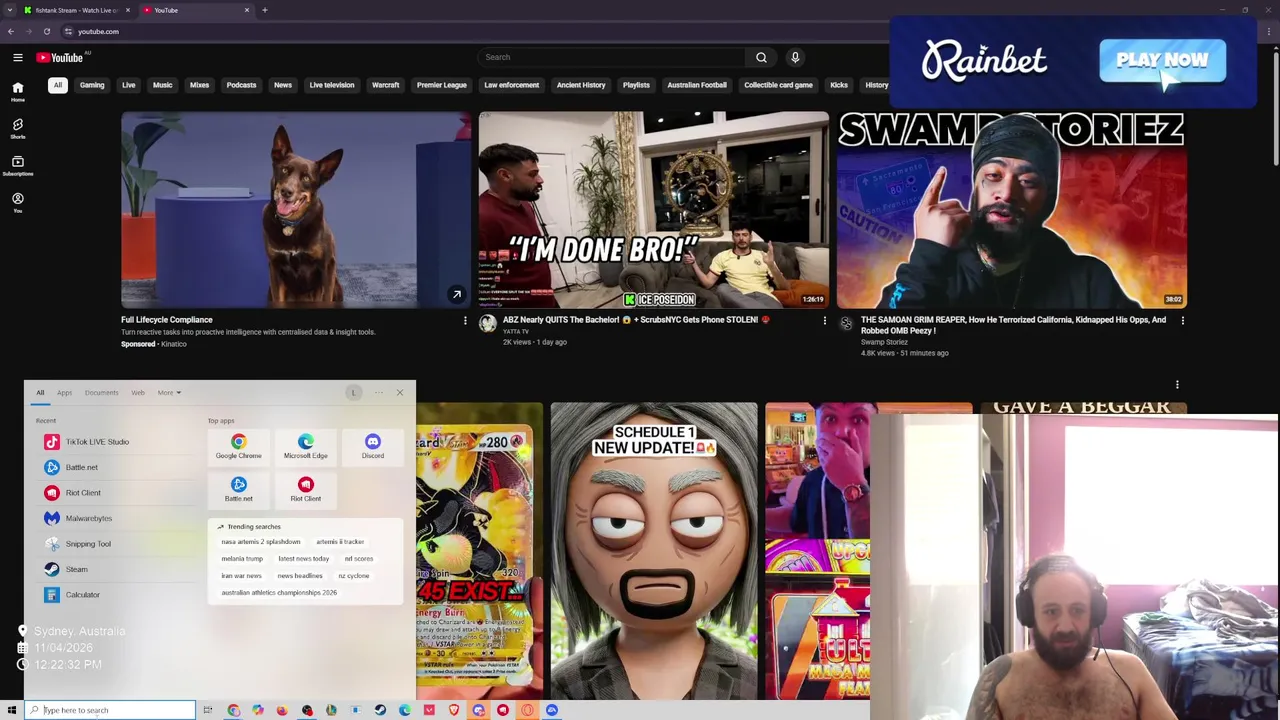The height and width of the screenshot is (720, 1280).
Task: Open the Shorts shelf three-dots menu
Action: [1177, 384]
